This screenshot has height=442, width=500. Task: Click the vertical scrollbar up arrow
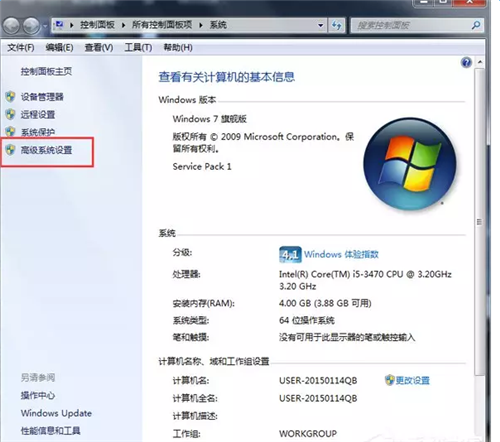click(480, 62)
